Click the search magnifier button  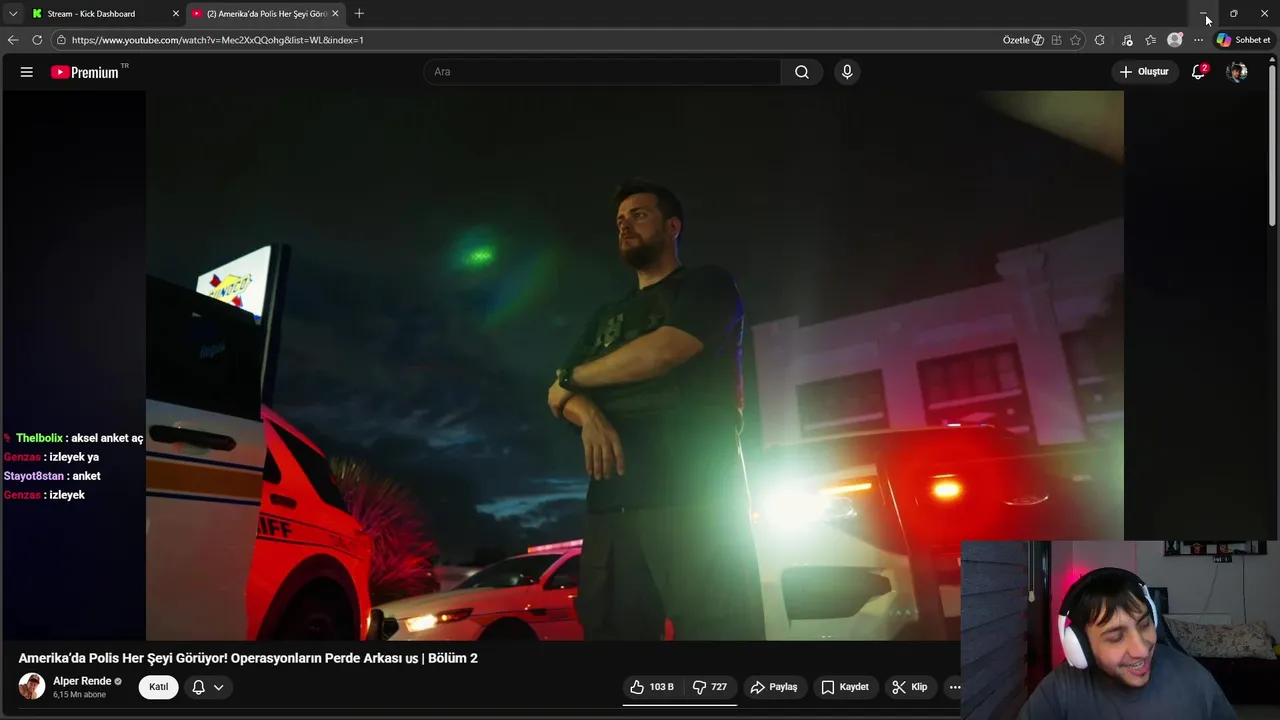point(802,72)
